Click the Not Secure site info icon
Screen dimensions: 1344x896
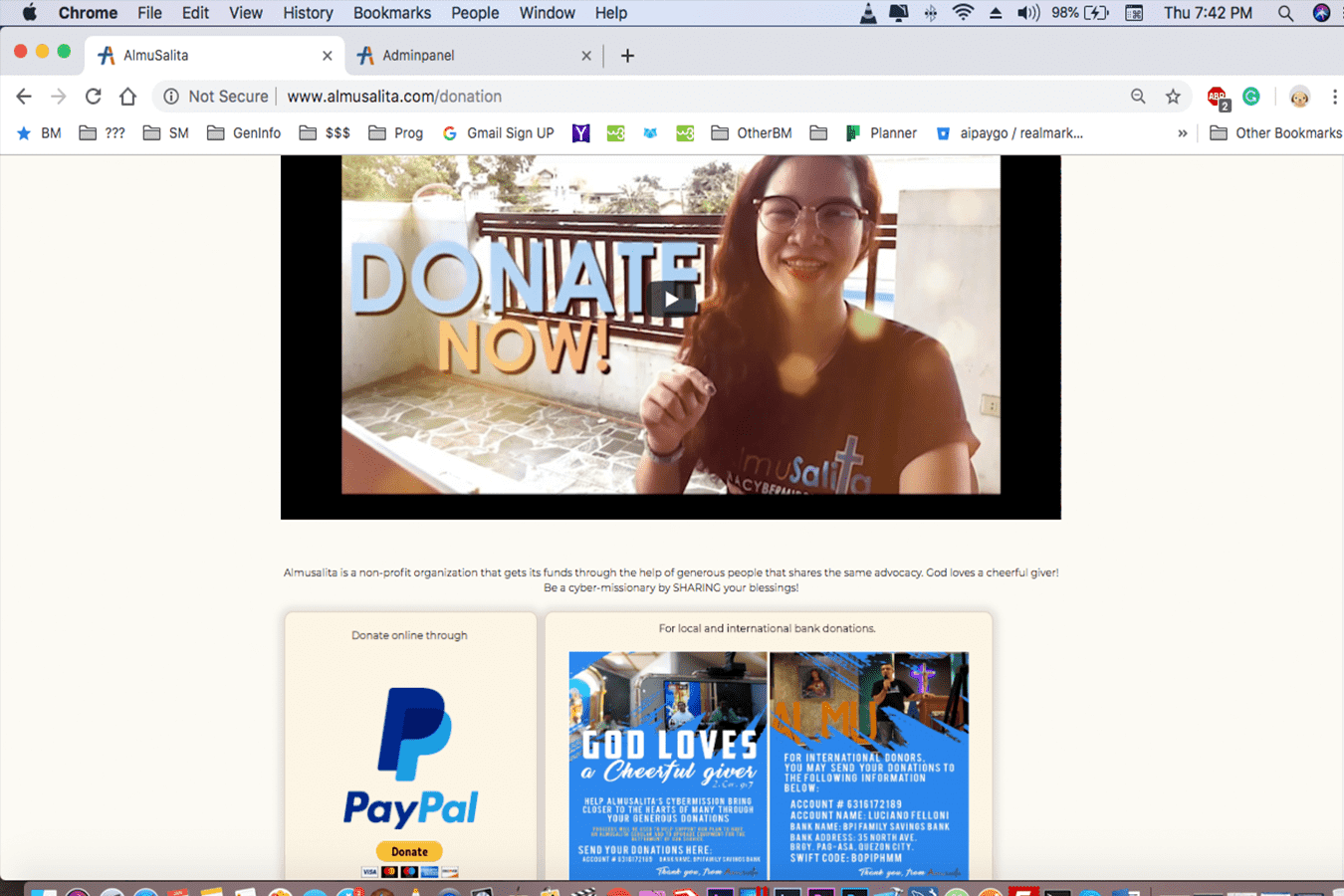(x=171, y=97)
